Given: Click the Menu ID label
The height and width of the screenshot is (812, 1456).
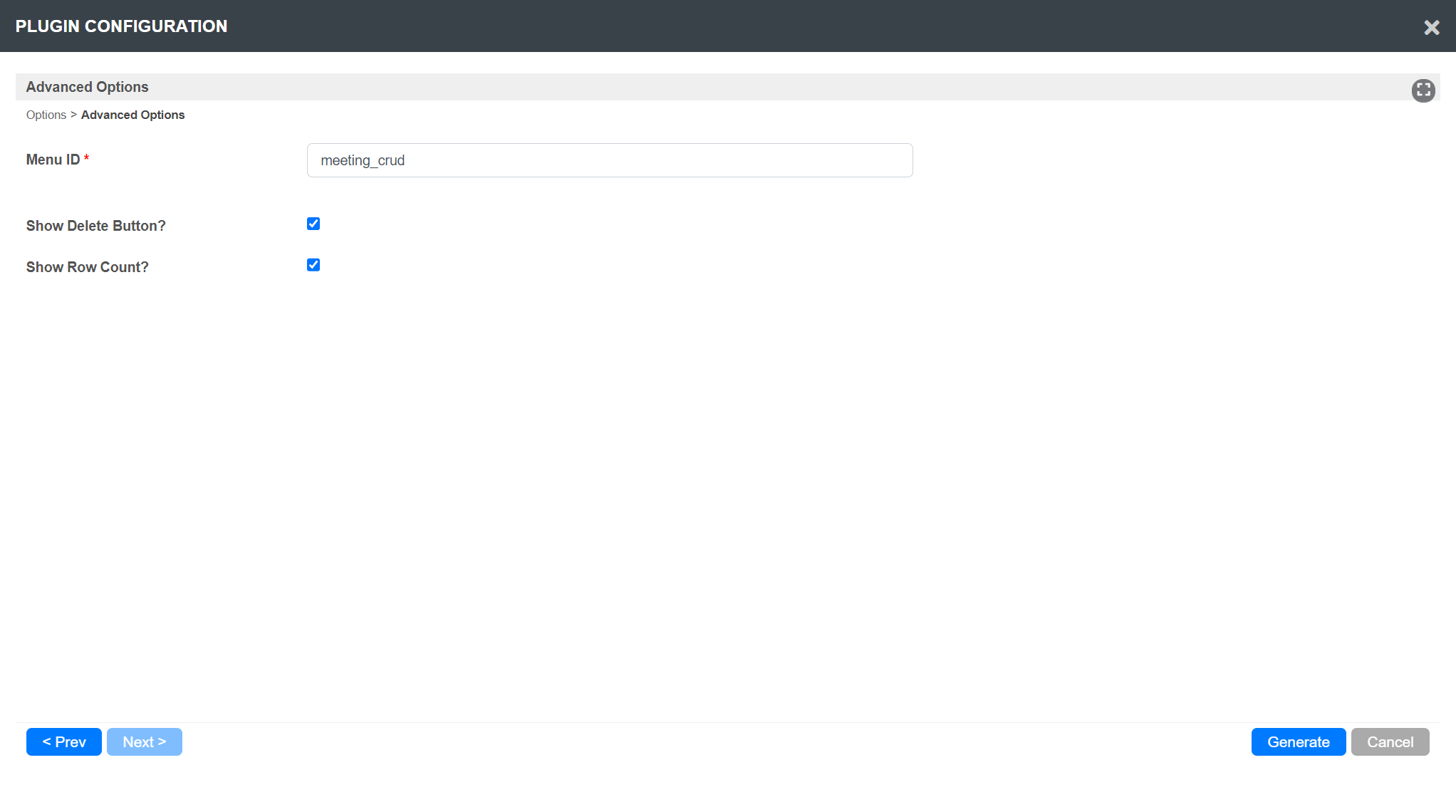Looking at the screenshot, I should tap(53, 160).
